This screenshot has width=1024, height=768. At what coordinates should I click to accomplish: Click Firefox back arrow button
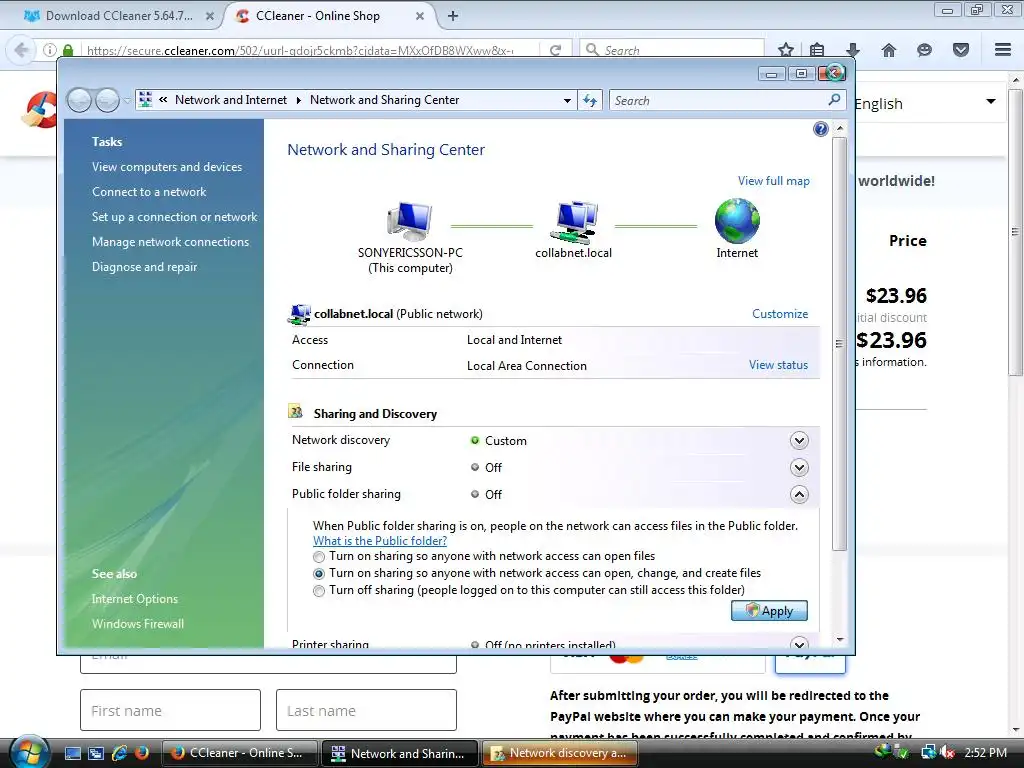[21, 50]
